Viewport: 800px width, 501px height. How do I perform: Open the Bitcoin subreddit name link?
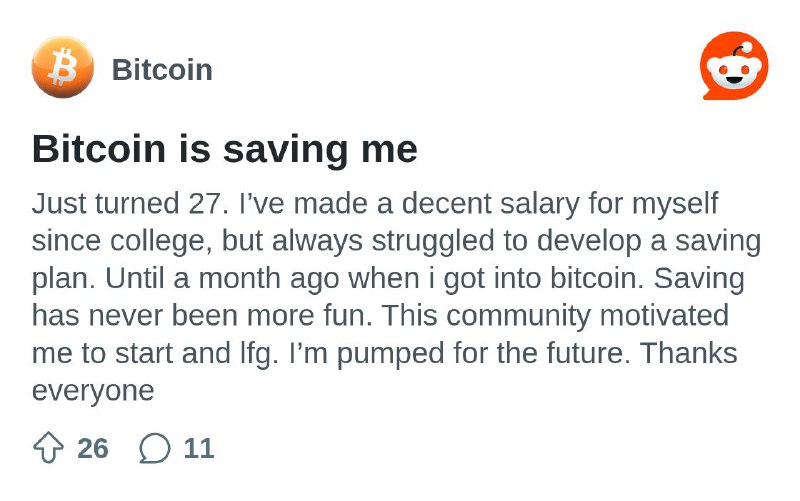click(162, 69)
